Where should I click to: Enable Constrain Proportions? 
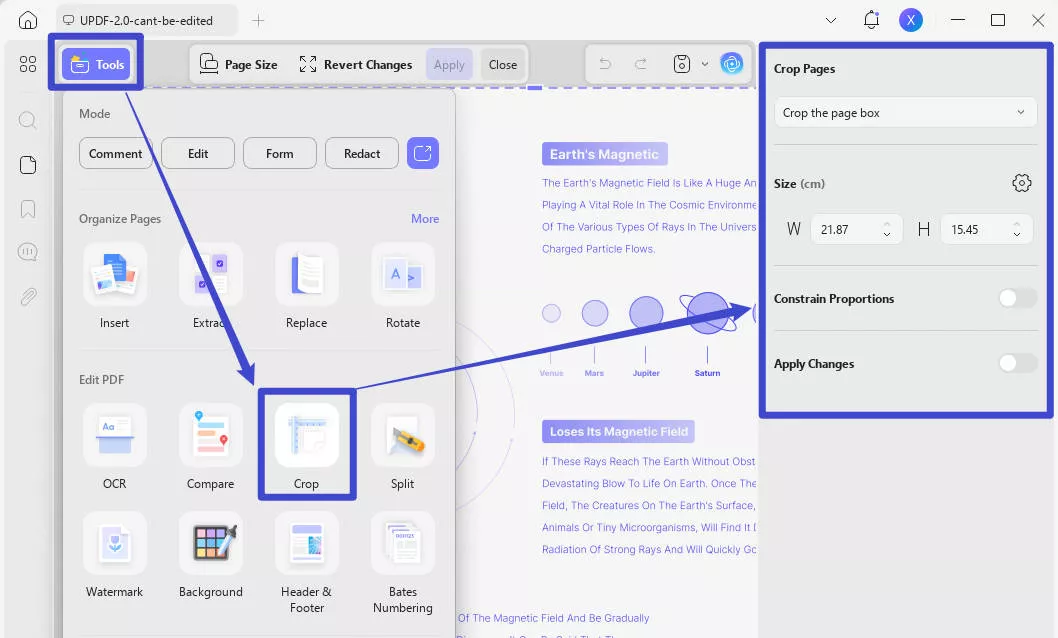tap(1017, 298)
